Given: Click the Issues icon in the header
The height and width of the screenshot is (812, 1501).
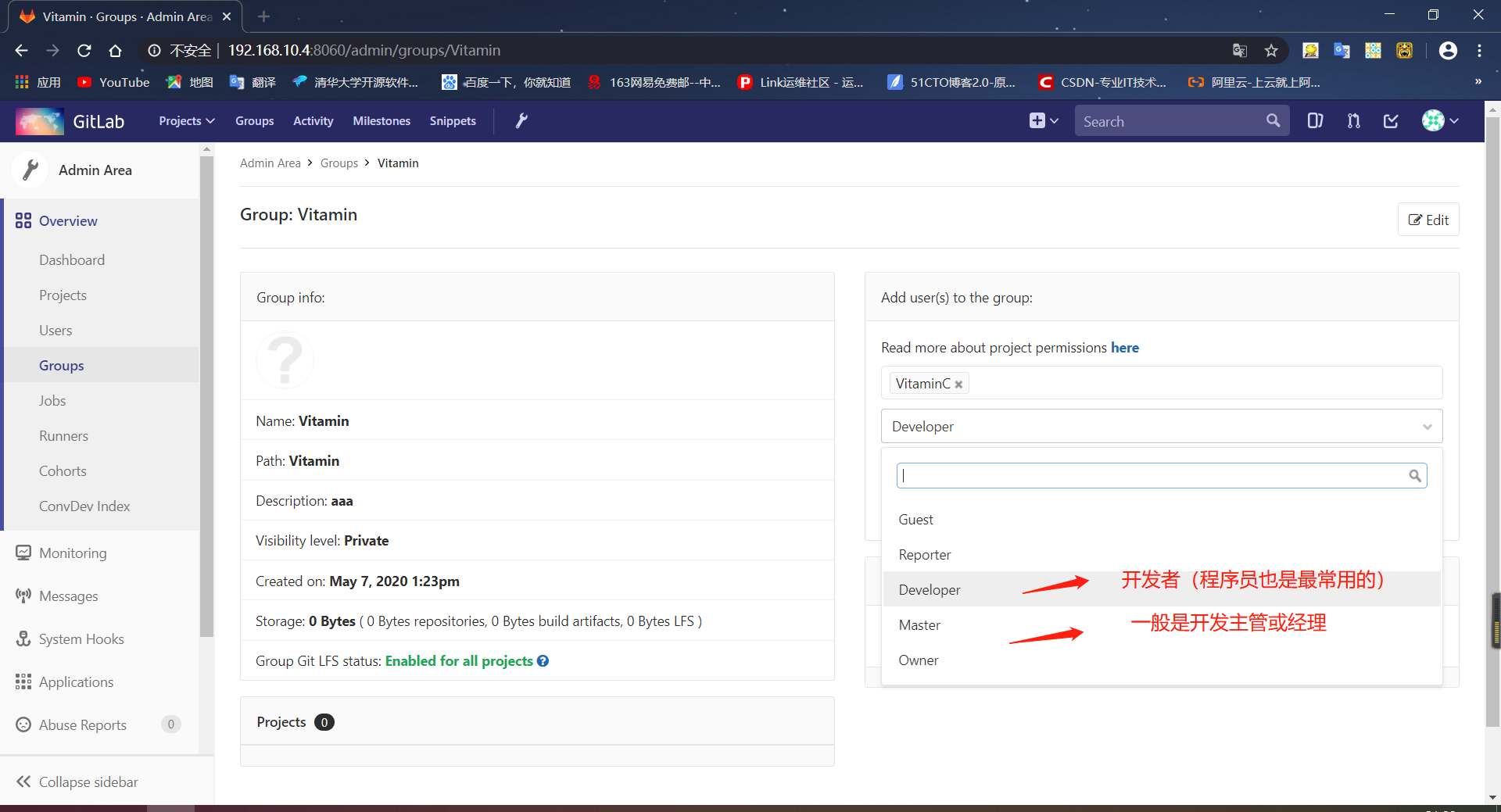Looking at the screenshot, I should [x=1314, y=121].
